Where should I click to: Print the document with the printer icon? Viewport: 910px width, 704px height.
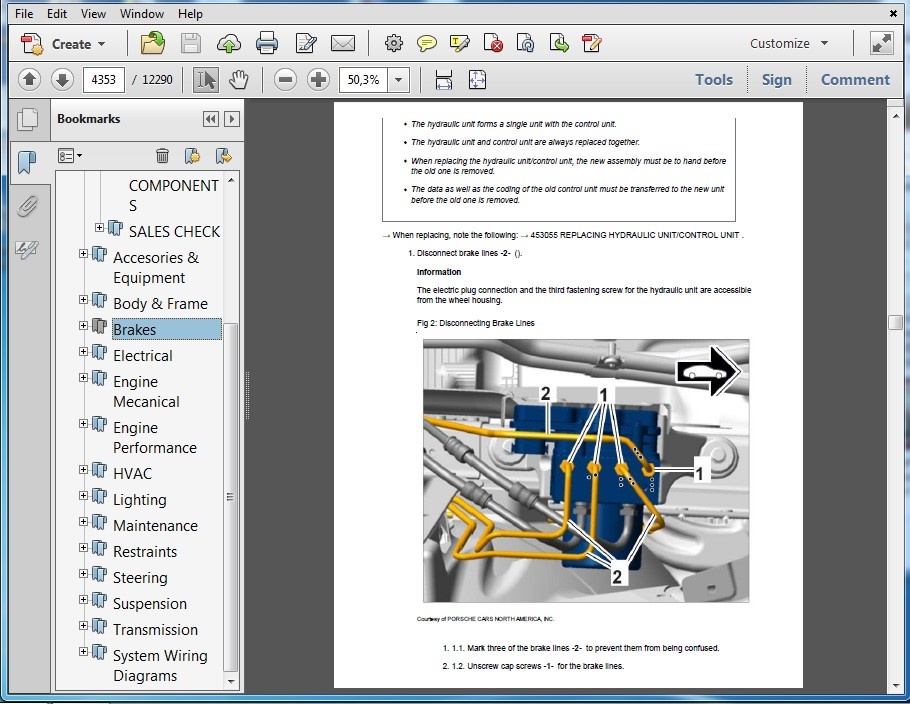click(x=267, y=44)
